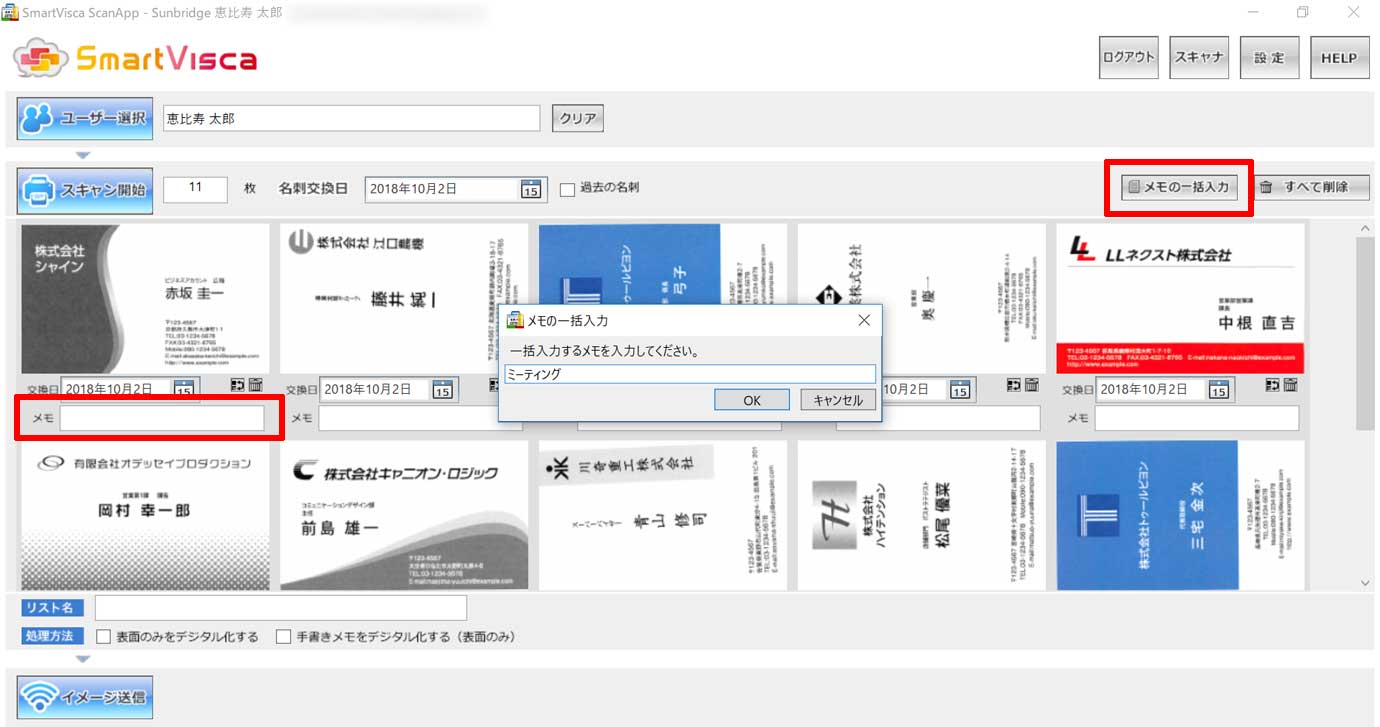1380x727 pixels.
Task: Select the 株式会社ハイテンション 松尾 card thumbnail
Action: pos(921,515)
